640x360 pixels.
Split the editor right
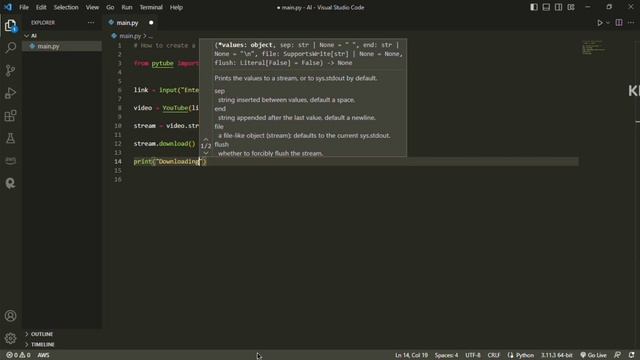point(619,23)
